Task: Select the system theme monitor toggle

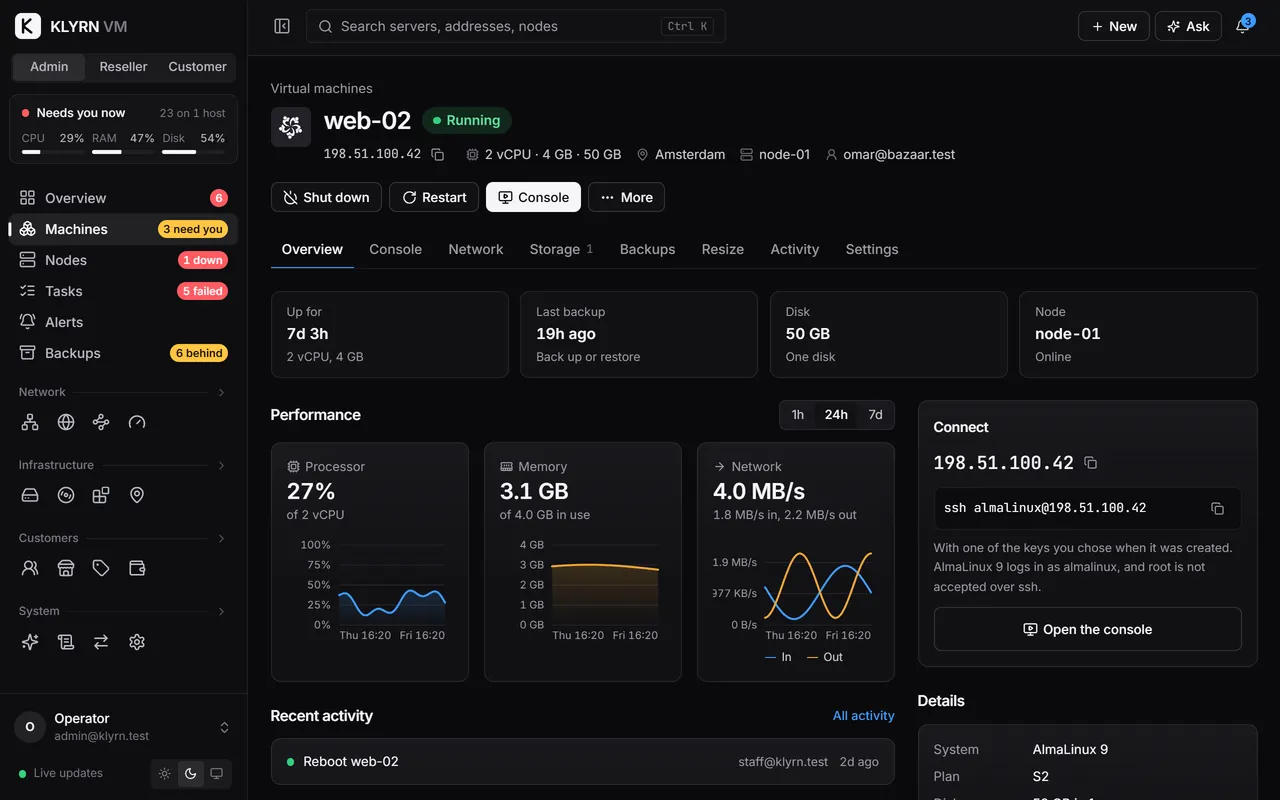Action: tap(216, 773)
